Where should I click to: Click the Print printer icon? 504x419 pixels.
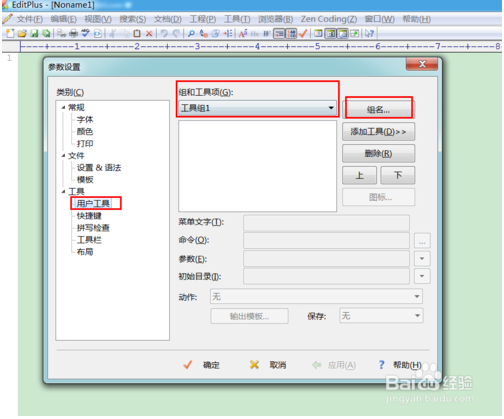coord(74,33)
